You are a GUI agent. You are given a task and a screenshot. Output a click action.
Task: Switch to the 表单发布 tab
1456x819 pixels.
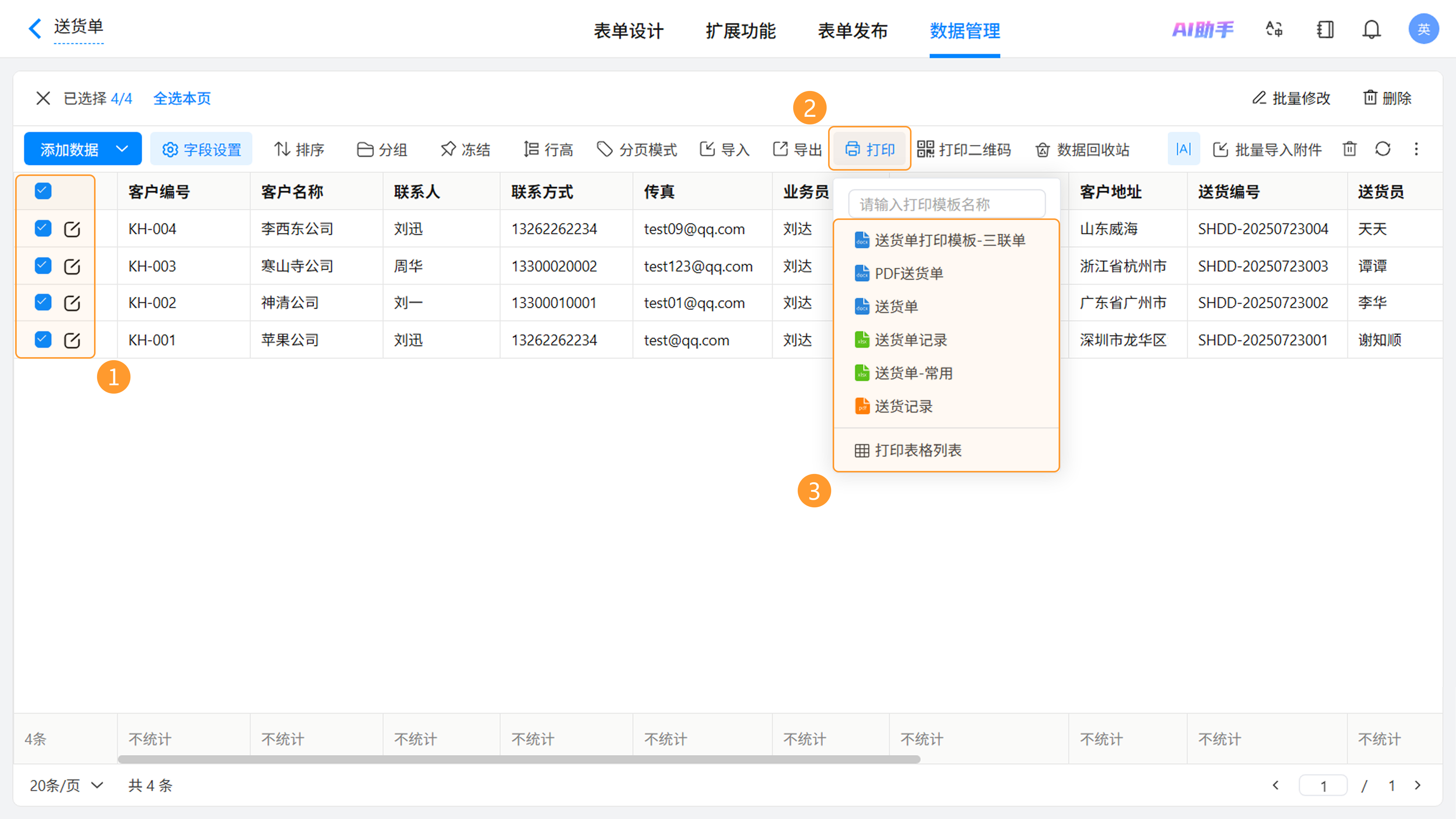tap(852, 30)
